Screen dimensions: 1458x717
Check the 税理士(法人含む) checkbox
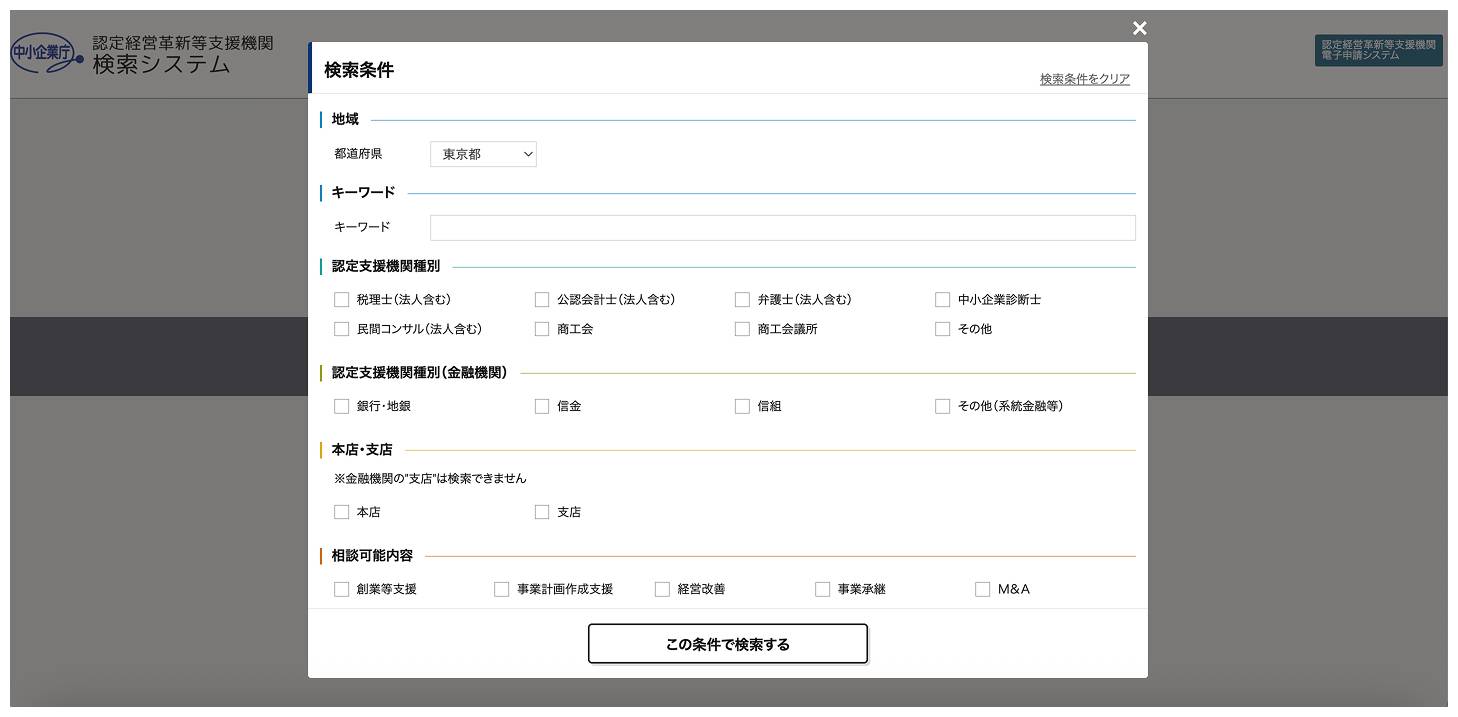[x=342, y=300]
